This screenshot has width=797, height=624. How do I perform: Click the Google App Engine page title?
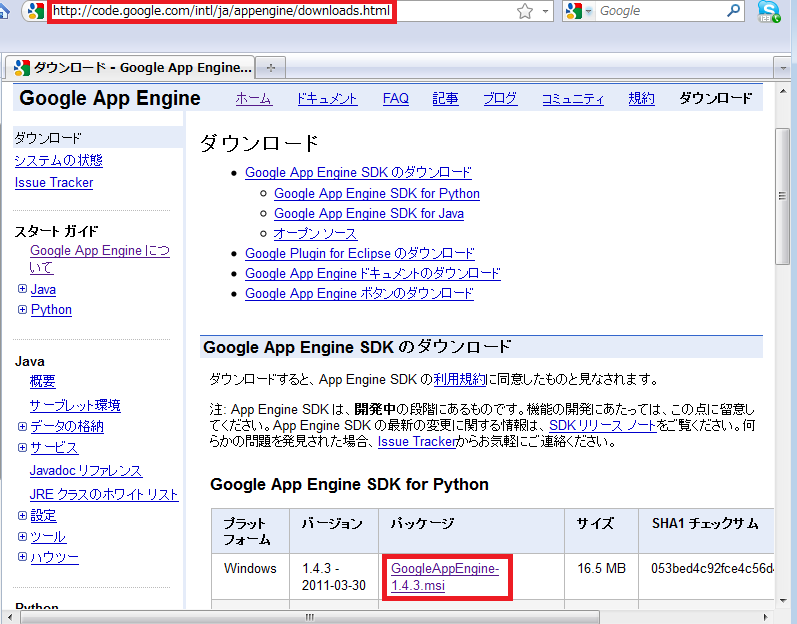(110, 98)
